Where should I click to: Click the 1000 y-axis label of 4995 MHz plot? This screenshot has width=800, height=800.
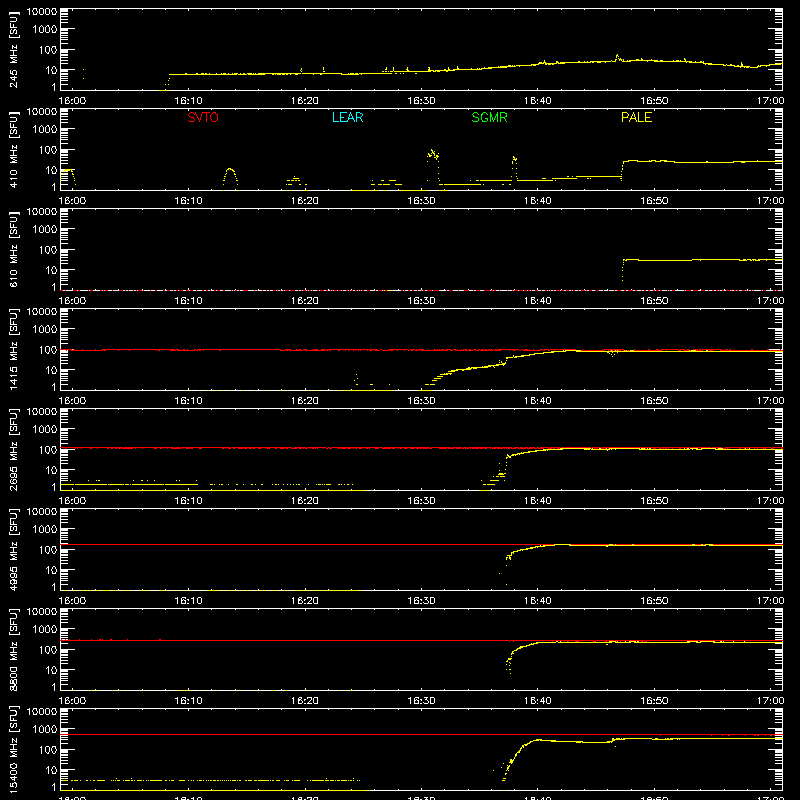click(45, 530)
